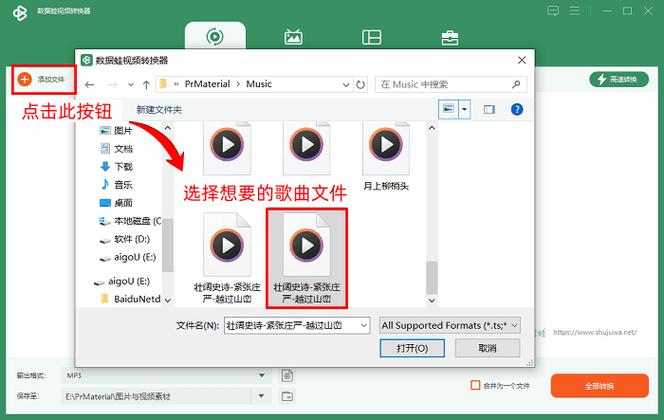
Task: Go back in the file dialog
Action: coord(89,85)
